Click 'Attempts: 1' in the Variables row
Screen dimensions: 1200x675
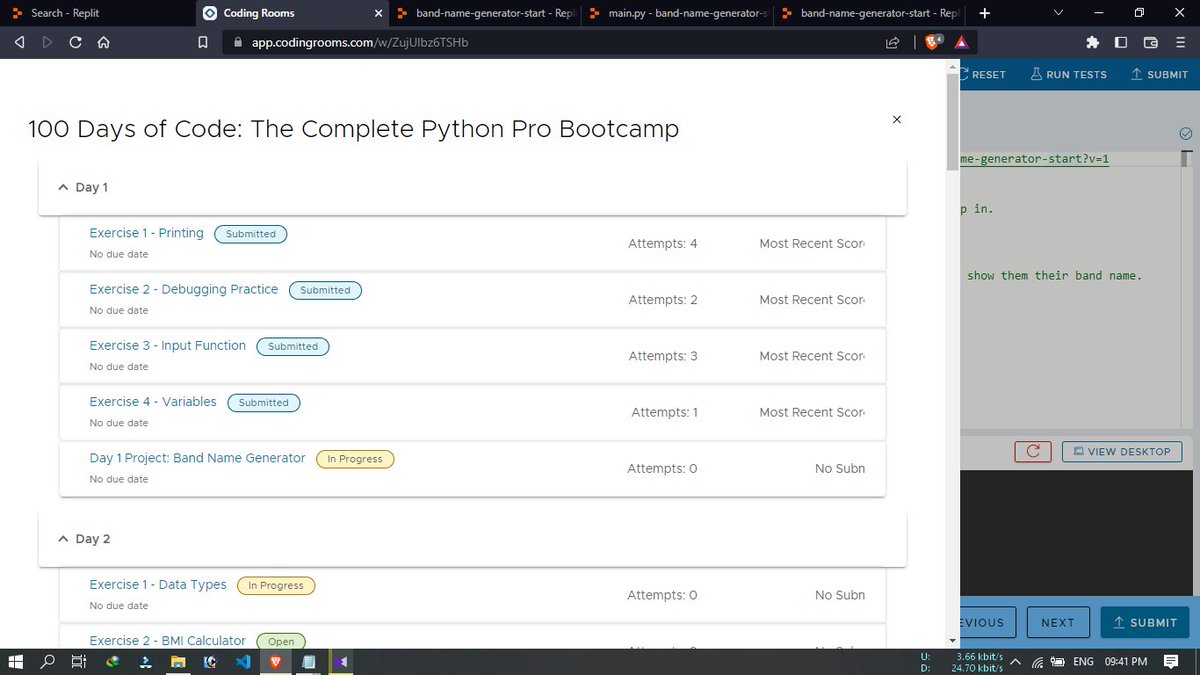pyautogui.click(x=664, y=412)
